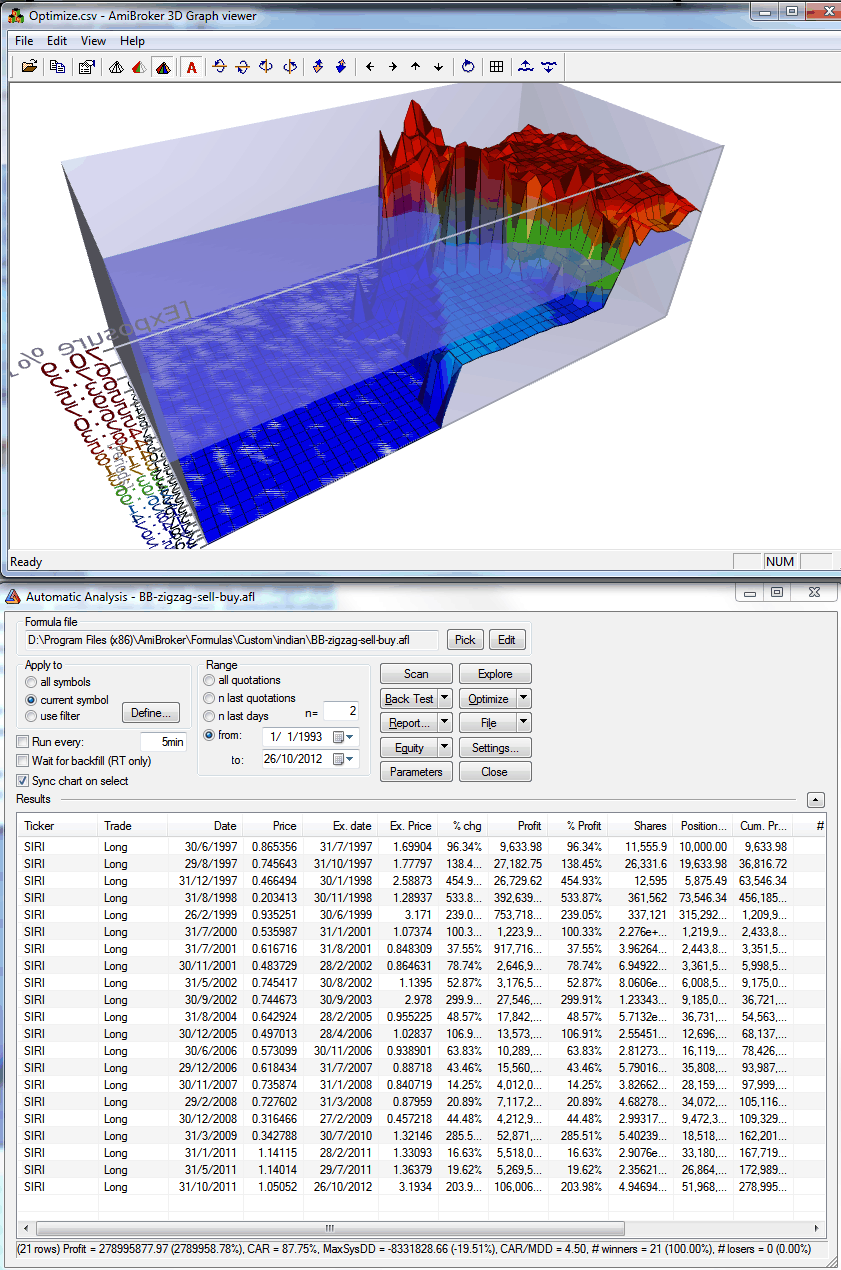The image size is (841, 1270).
Task: Click the n= input field
Action: click(x=340, y=711)
